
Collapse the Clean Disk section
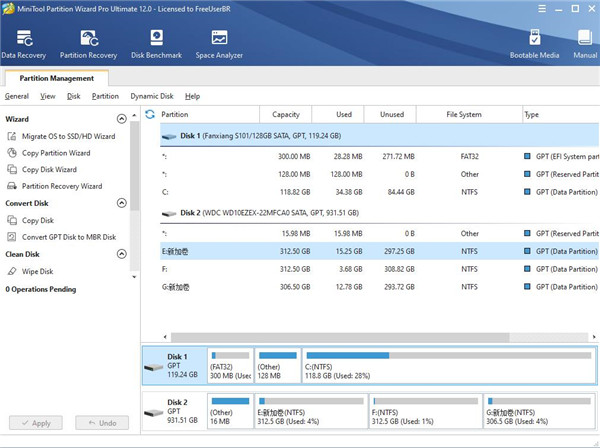point(121,254)
